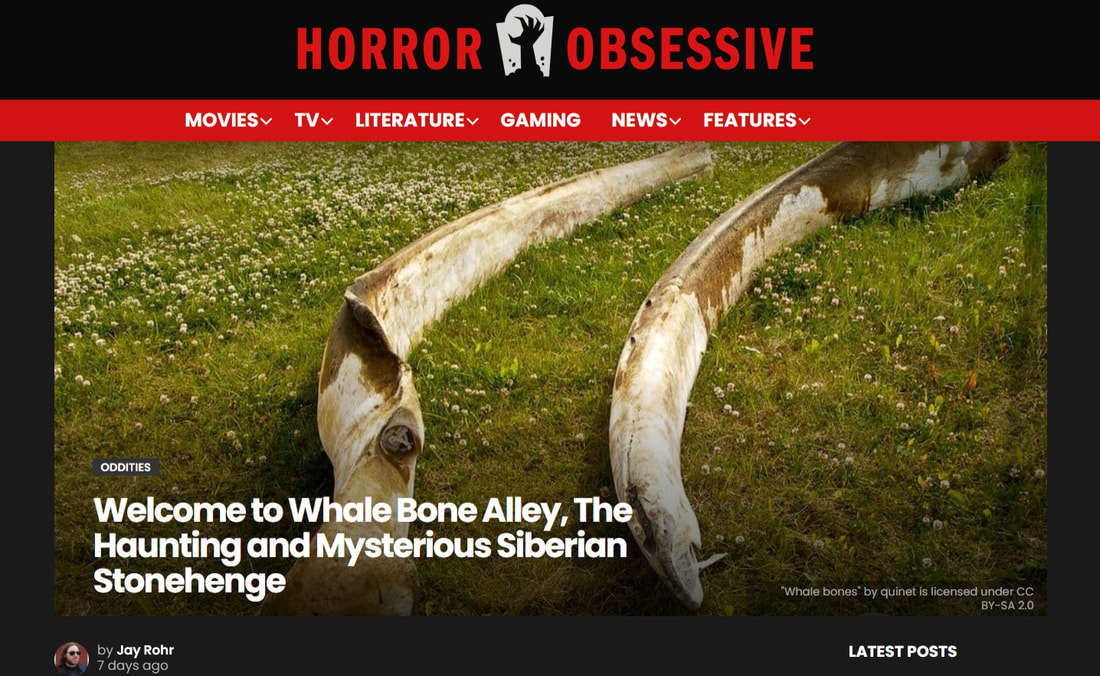Expand the chevron beside Movies
The width and height of the screenshot is (1100, 676).
click(267, 121)
